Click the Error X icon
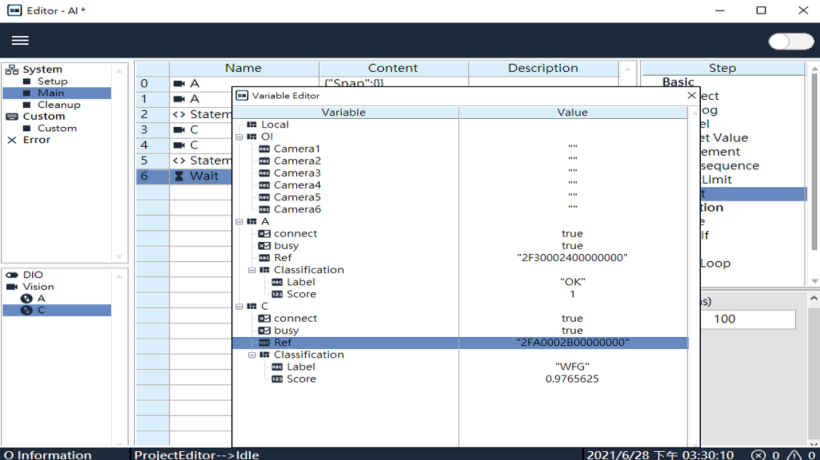 point(12,140)
